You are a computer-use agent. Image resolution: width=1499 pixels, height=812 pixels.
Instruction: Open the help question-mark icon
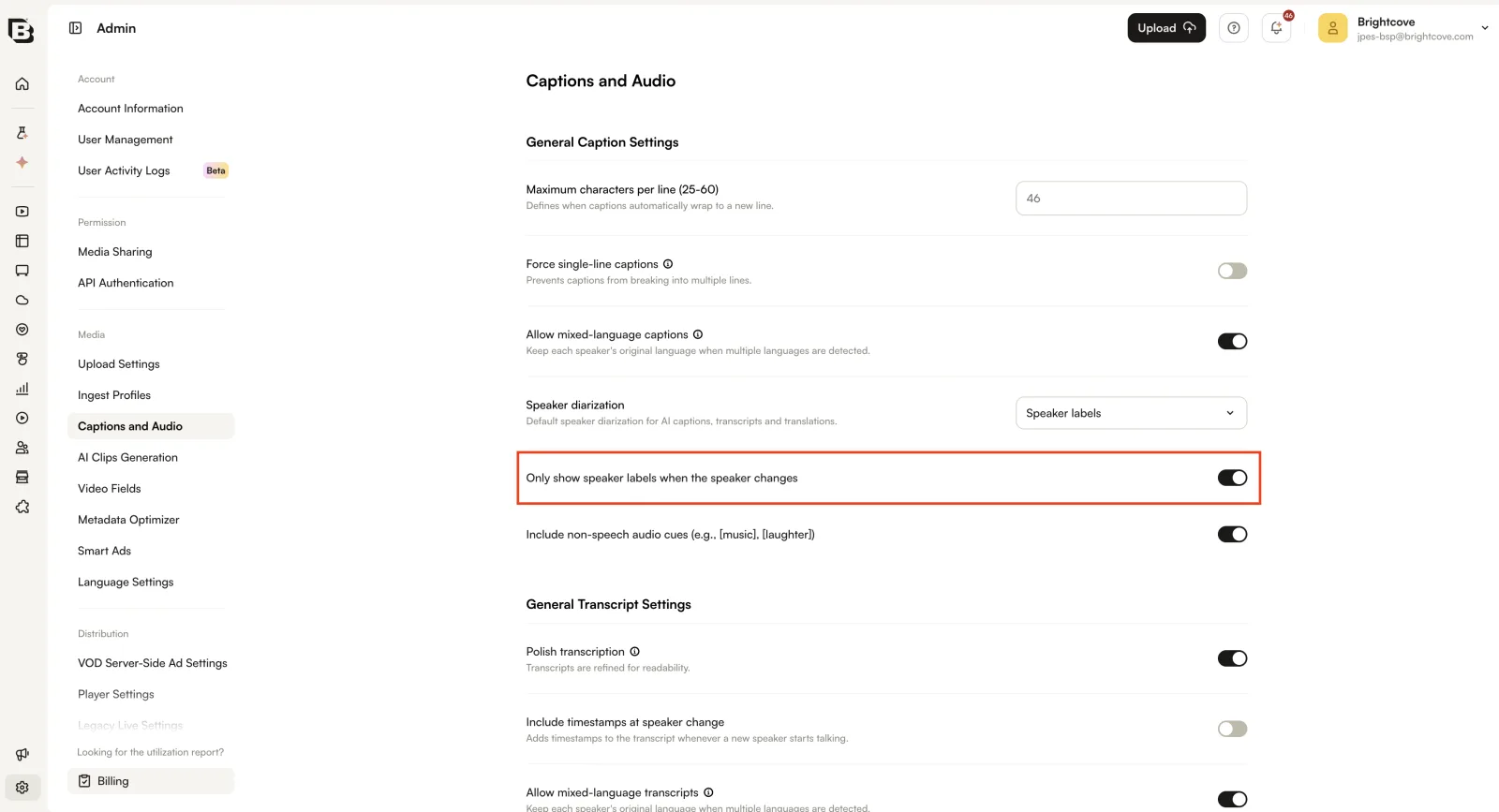(1234, 28)
